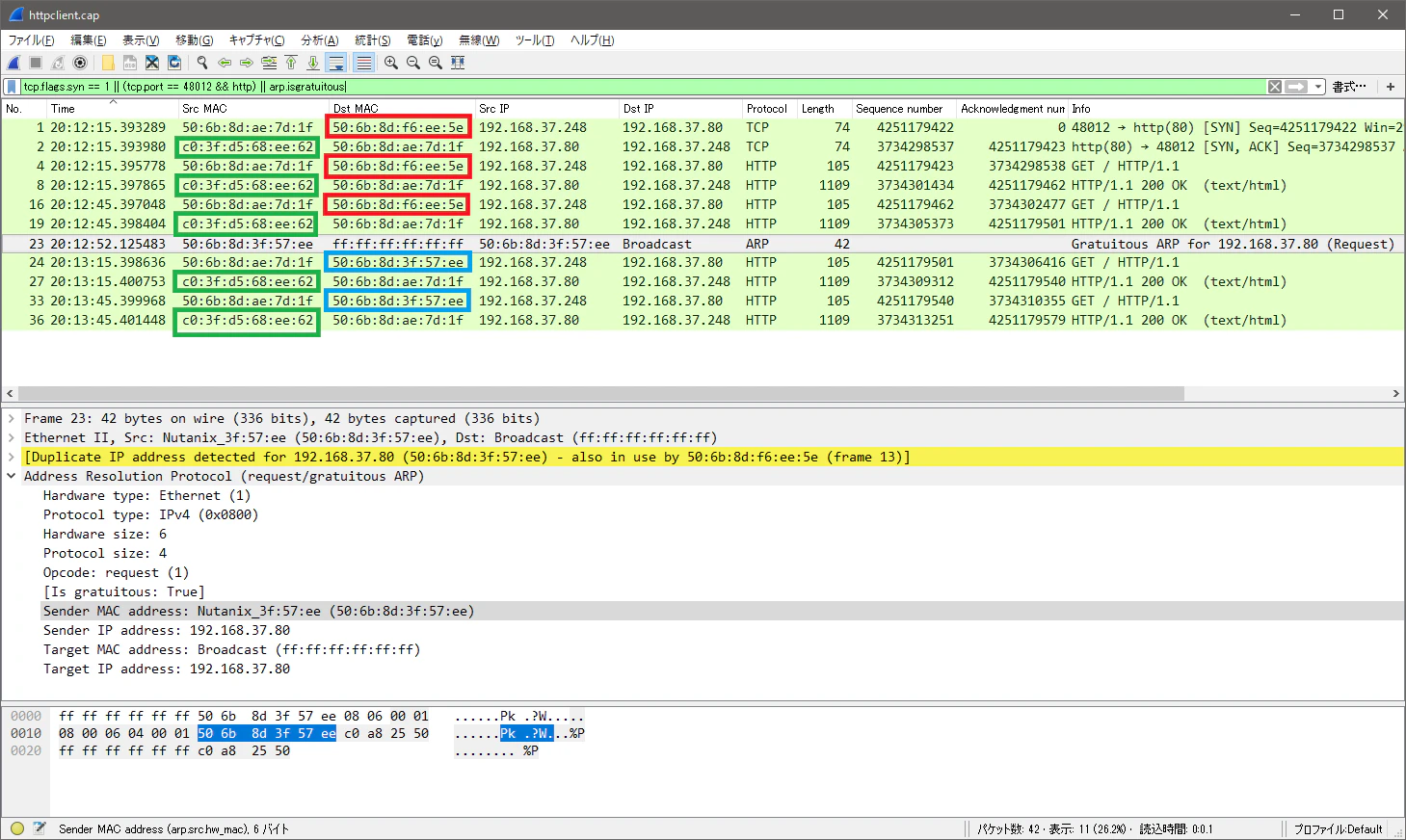Open capture file properties from status bar
This screenshot has width=1406, height=840.
40,828
